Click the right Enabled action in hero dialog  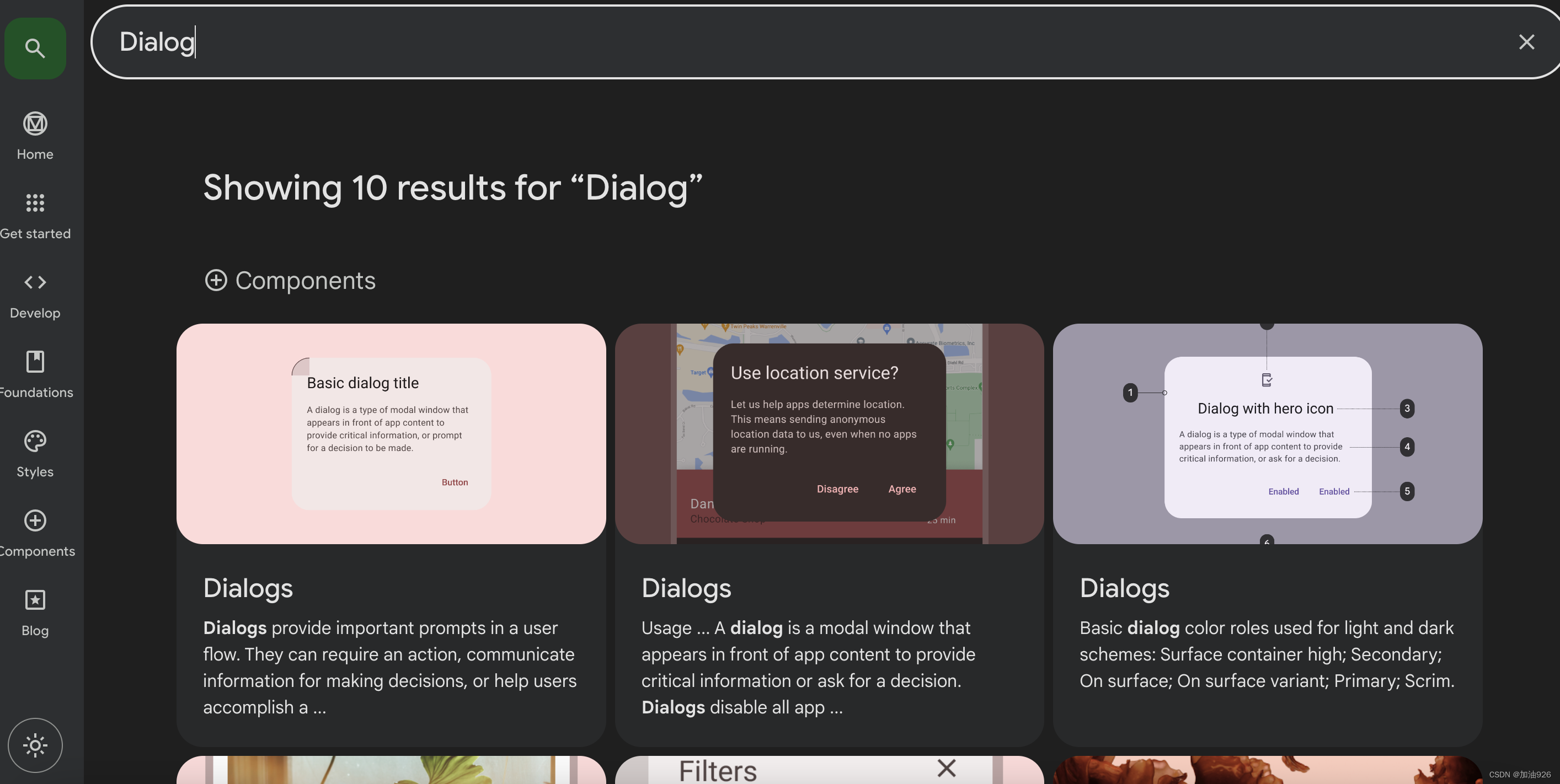tap(1333, 491)
